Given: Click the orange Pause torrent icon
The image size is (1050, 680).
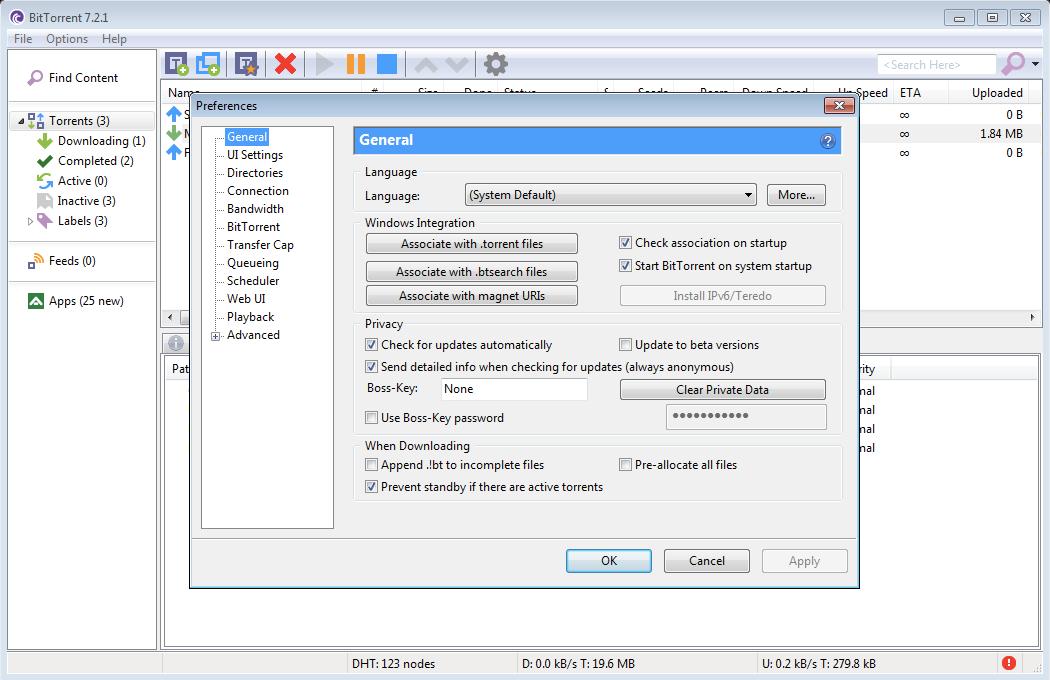Looking at the screenshot, I should [x=356, y=64].
